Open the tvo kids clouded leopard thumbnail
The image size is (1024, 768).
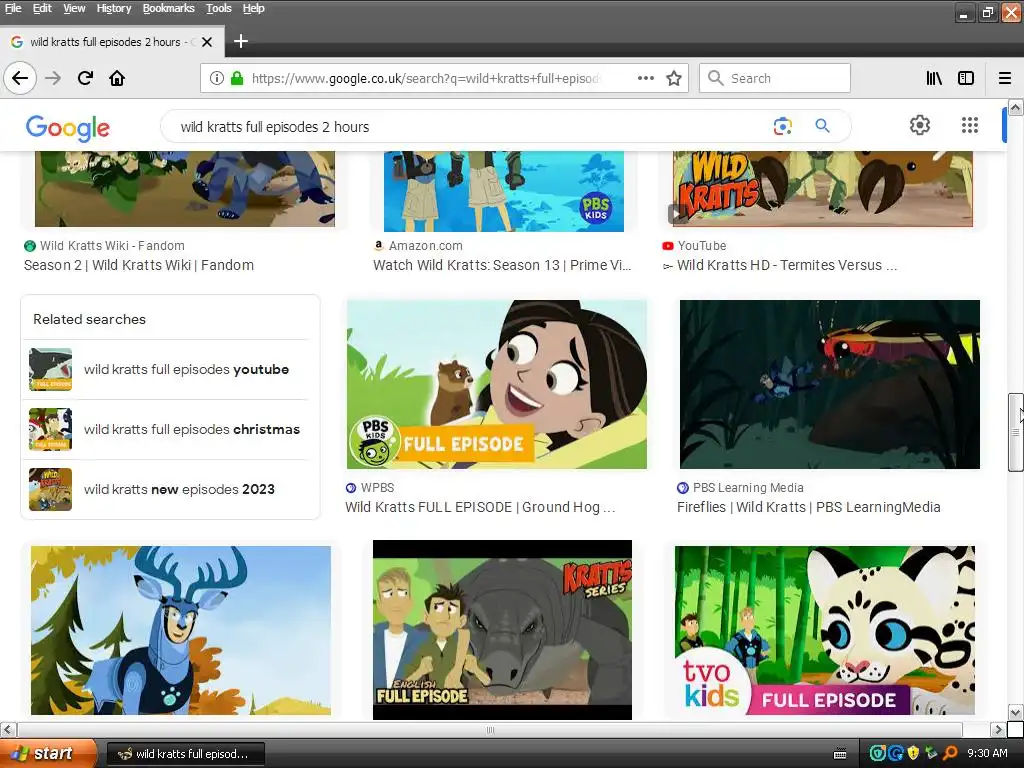pyautogui.click(x=825, y=630)
